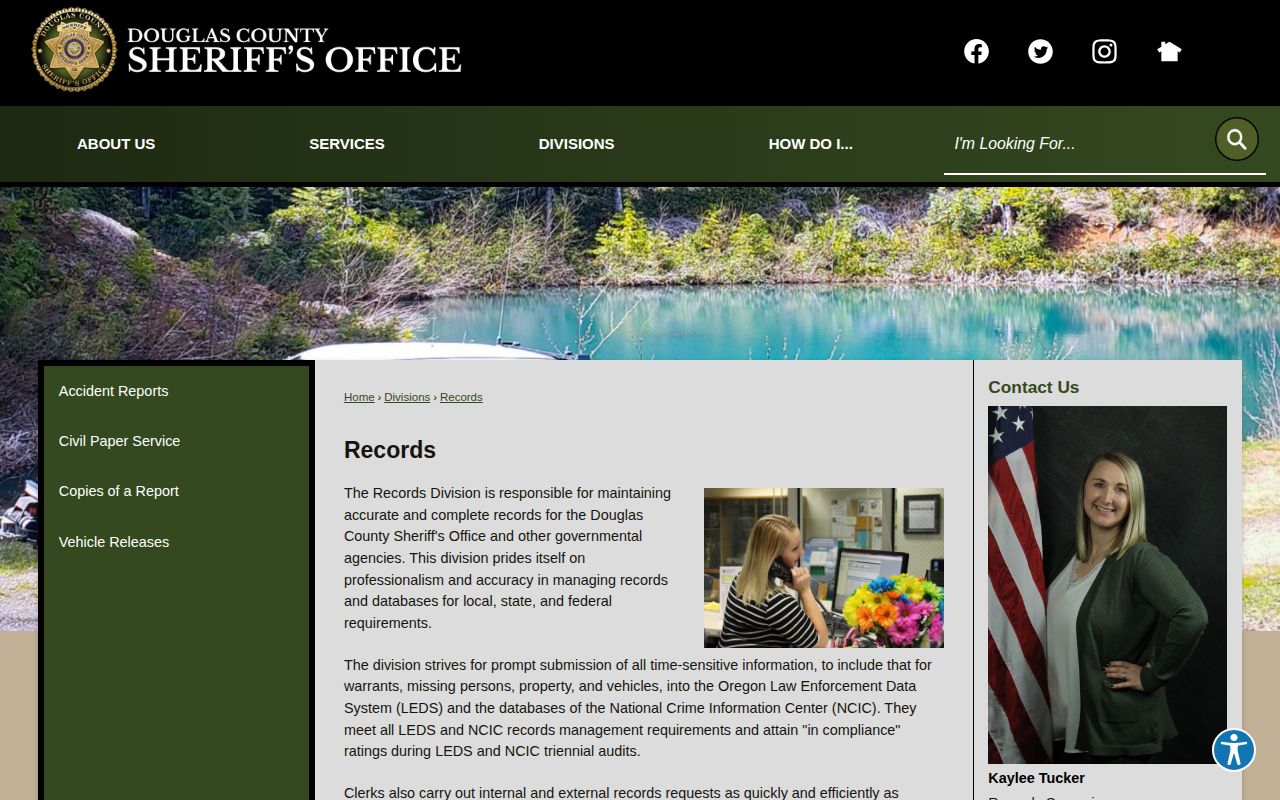Click the Records breadcrumb link

coord(461,397)
